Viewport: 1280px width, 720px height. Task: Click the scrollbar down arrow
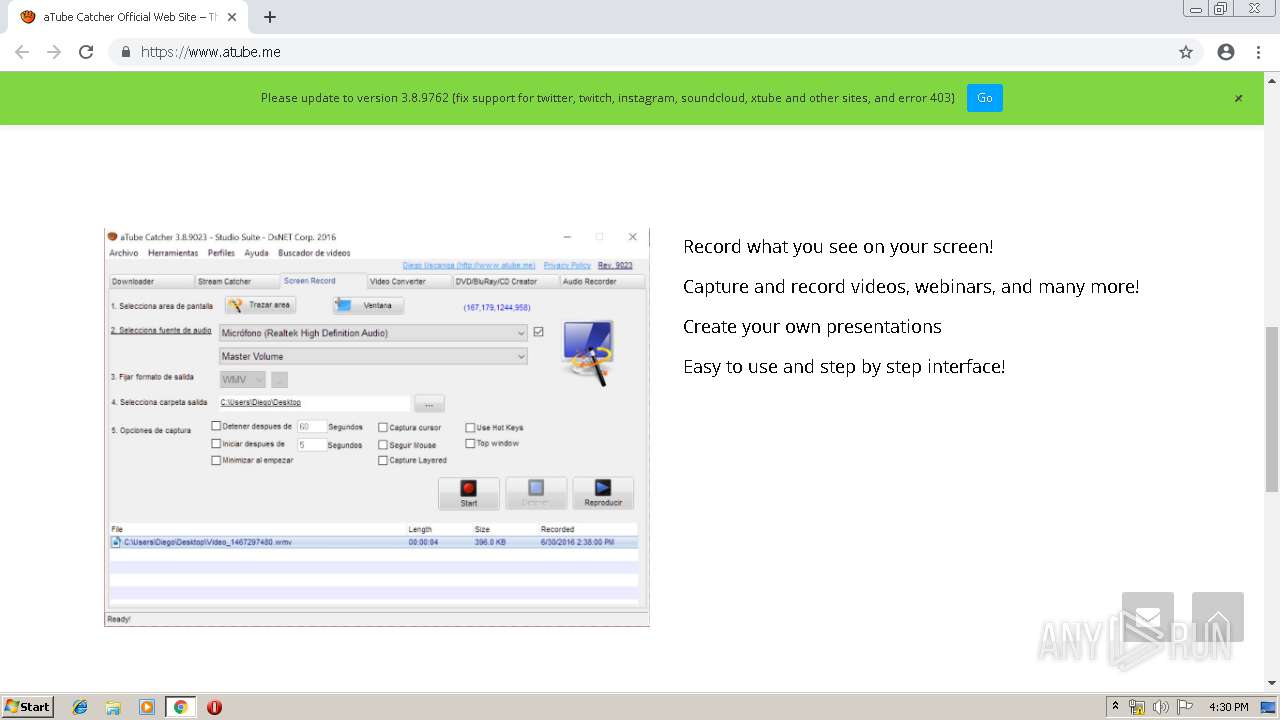pos(1272,683)
